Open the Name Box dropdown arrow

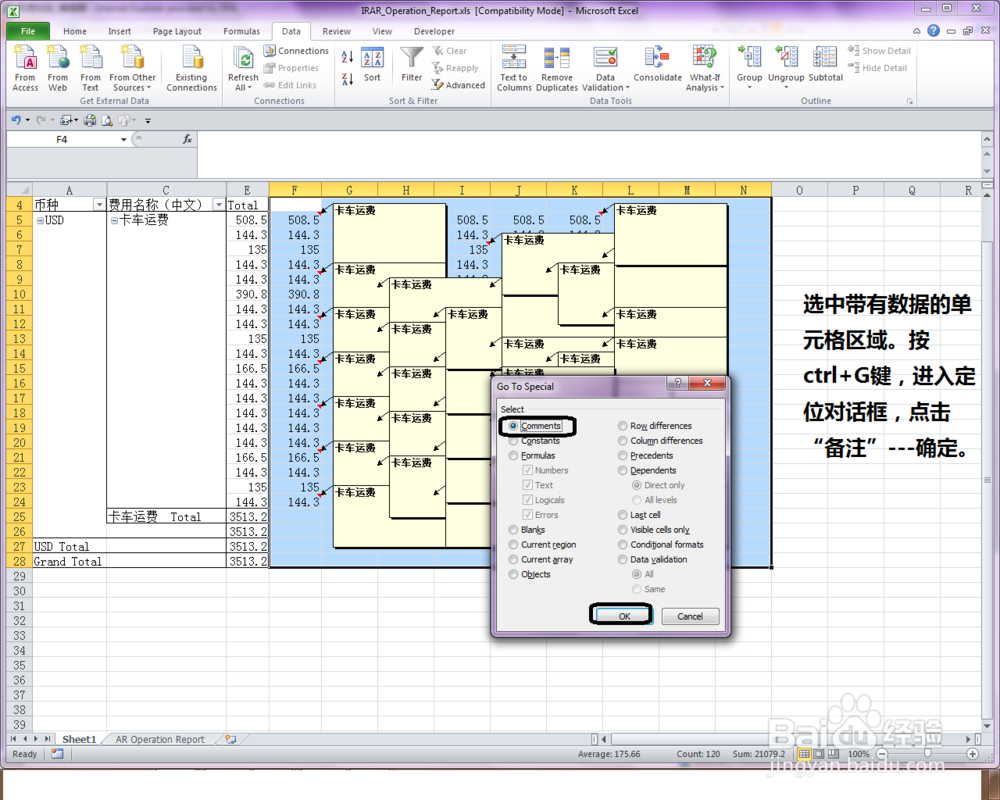[x=124, y=139]
